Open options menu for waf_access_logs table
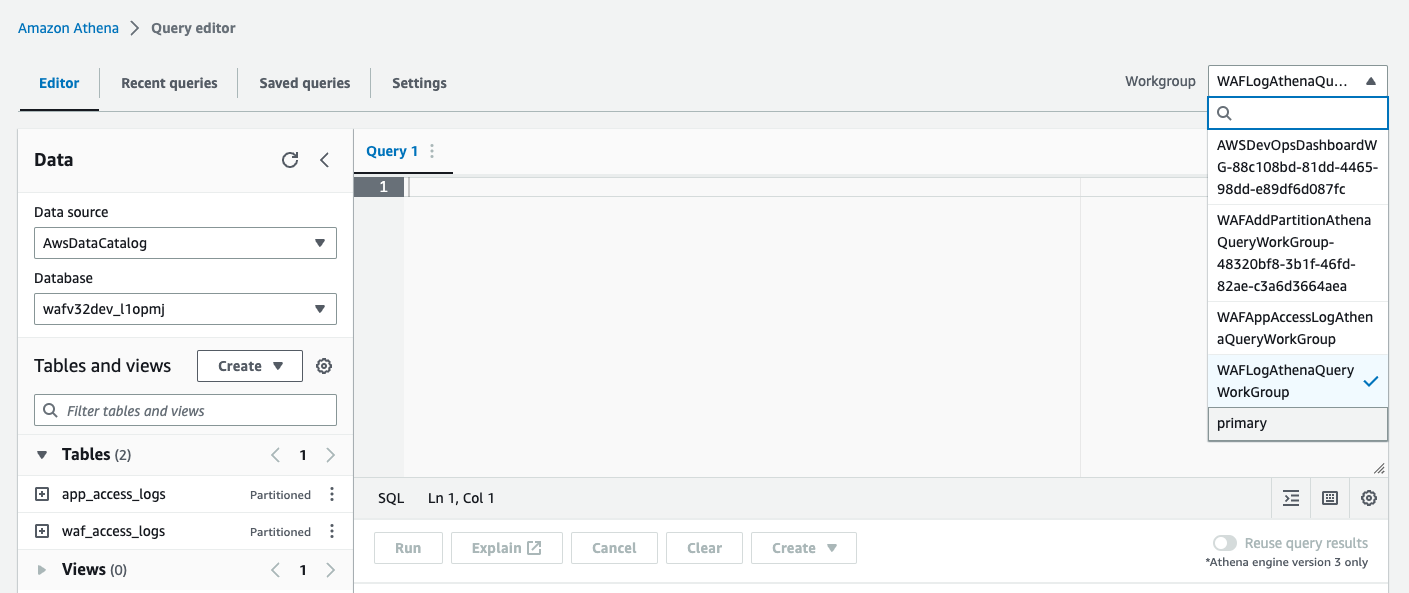 [331, 531]
